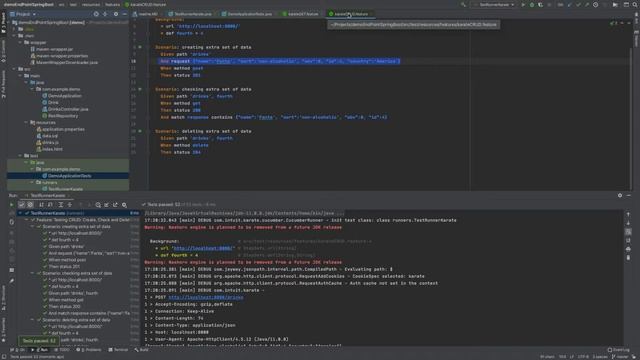Viewport: 640px width, 360px height.
Task: Expand all test tree nodes
Action: [60, 205]
